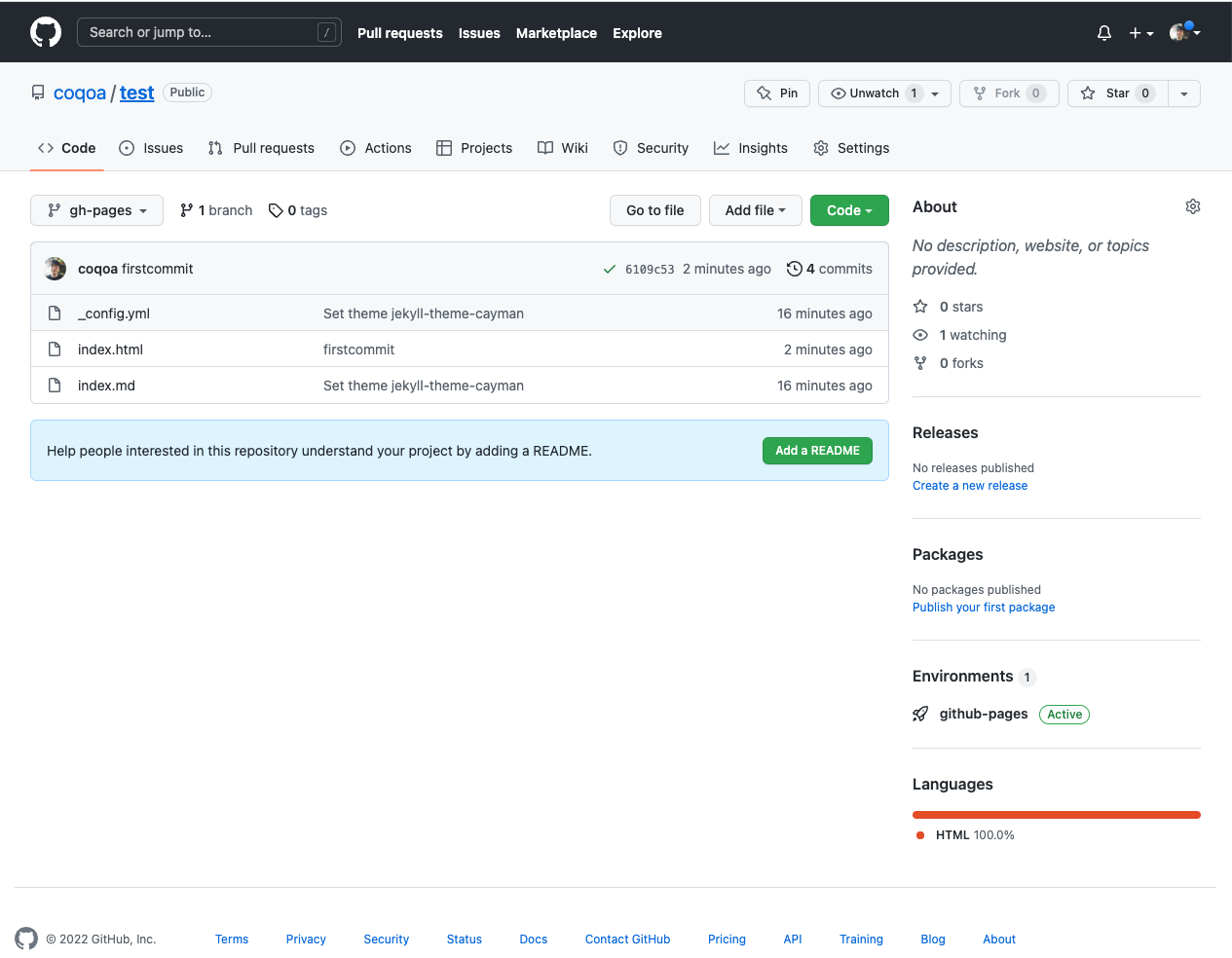View 0 stars in About

coord(949,307)
